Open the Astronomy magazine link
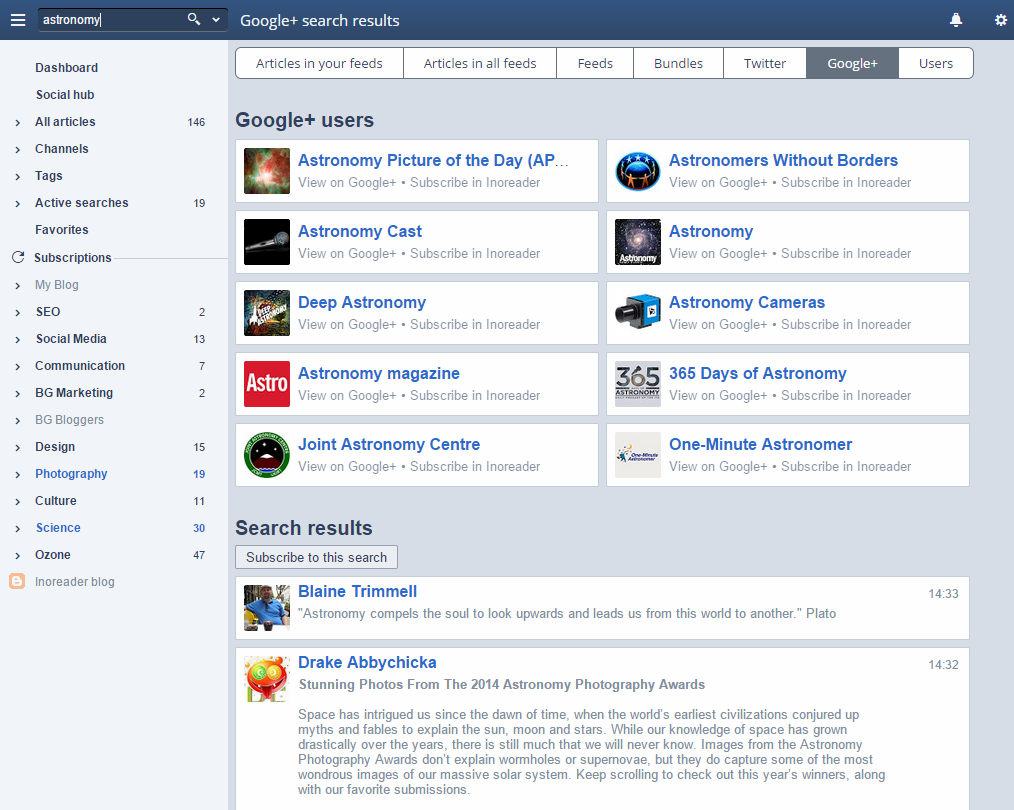Screen dimensions: 1014x810 click(379, 374)
